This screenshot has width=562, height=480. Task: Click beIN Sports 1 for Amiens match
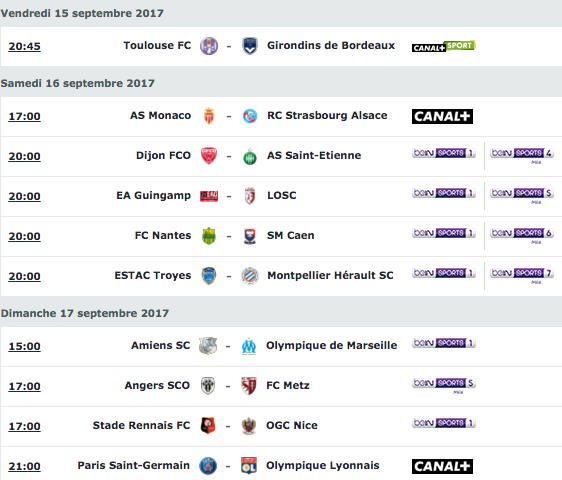tap(443, 343)
